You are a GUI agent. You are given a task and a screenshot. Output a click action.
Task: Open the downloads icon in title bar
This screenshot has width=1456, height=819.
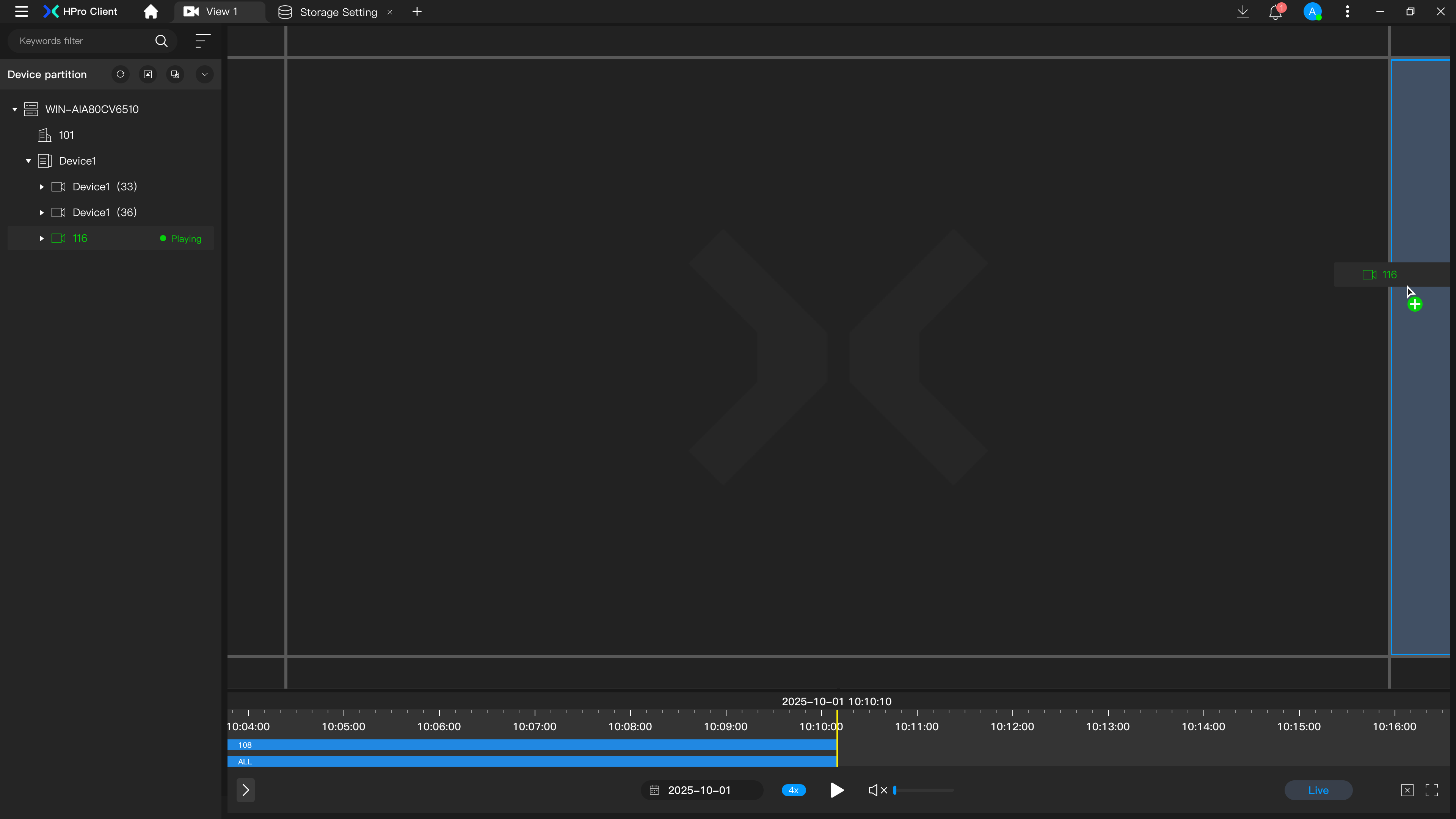click(x=1243, y=11)
